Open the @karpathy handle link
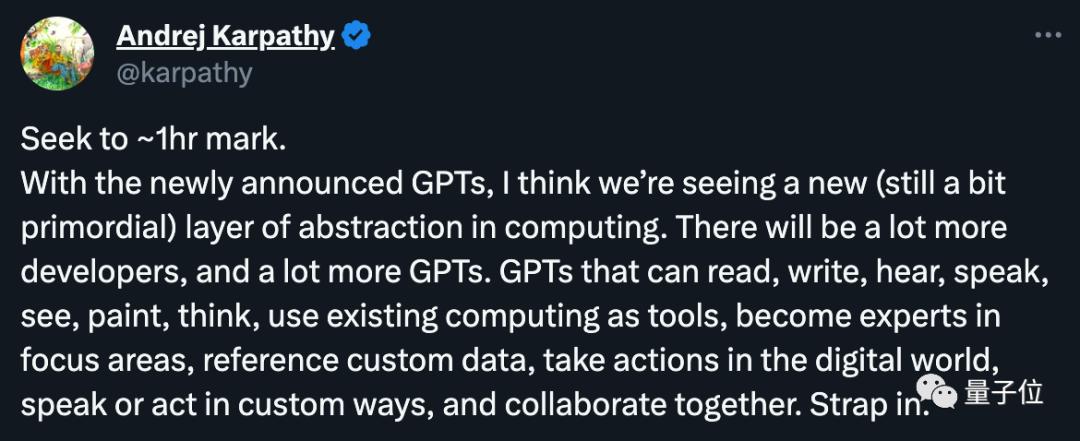 [184, 73]
